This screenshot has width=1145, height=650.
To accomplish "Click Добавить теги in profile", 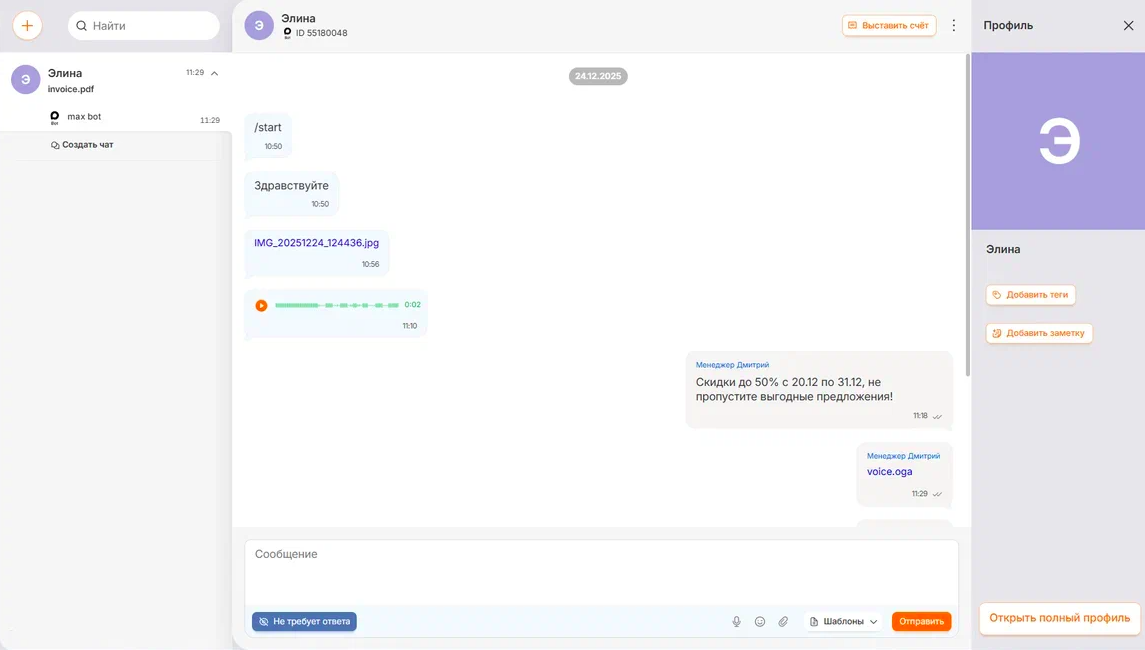I will tap(1031, 295).
